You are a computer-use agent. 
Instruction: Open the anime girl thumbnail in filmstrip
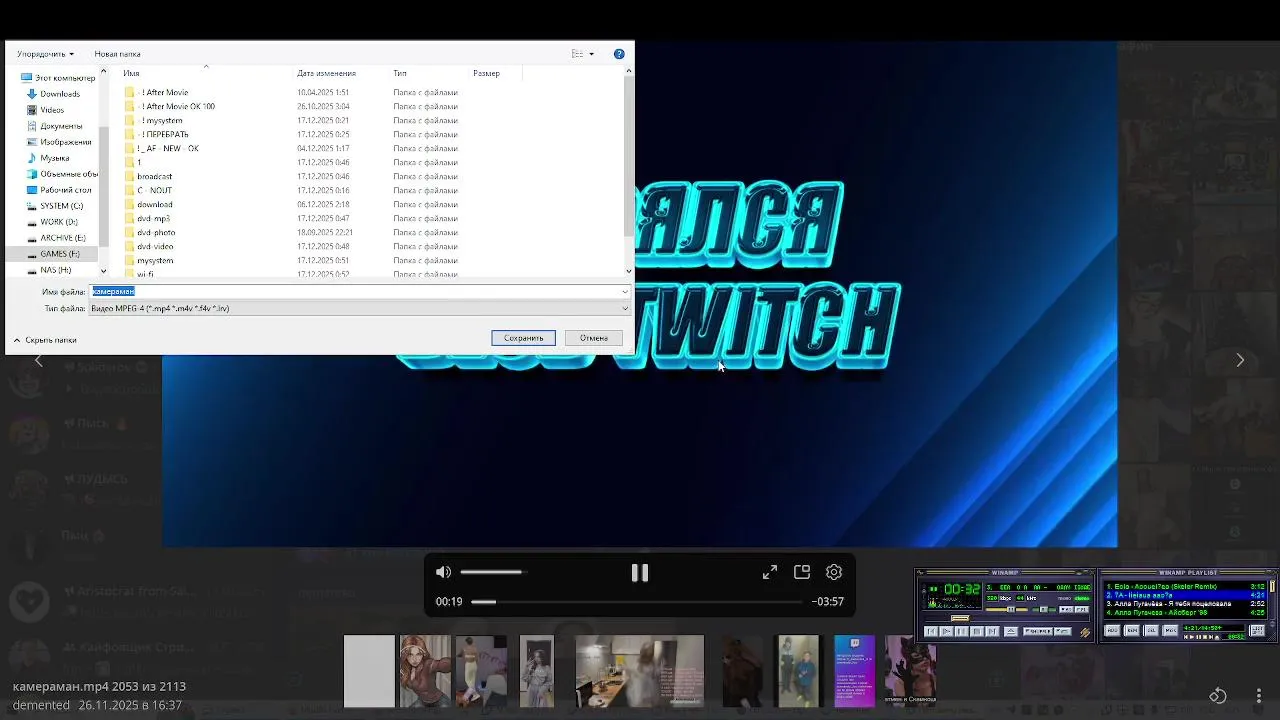[x=425, y=671]
